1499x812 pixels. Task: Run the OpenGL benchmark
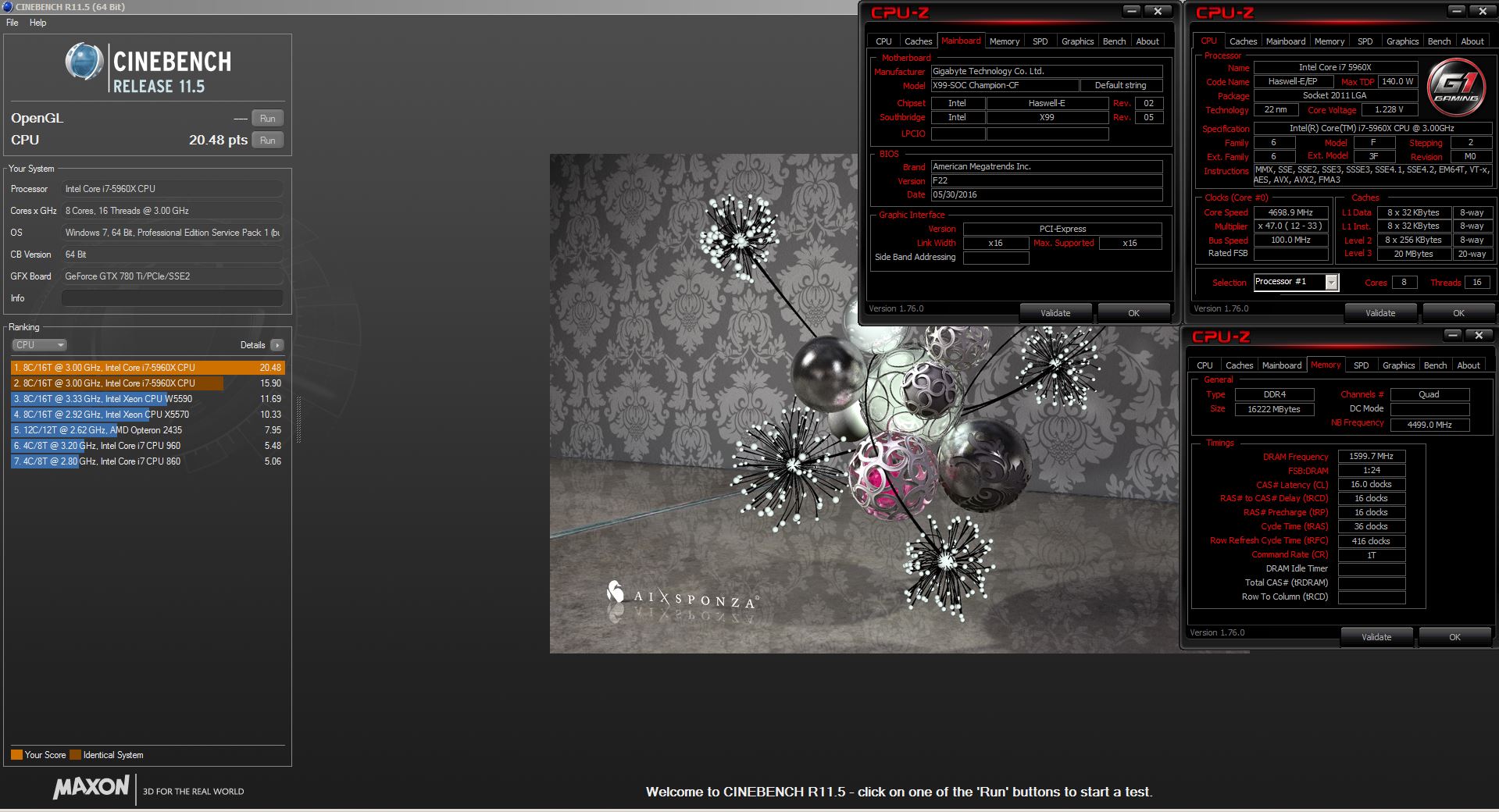[268, 119]
